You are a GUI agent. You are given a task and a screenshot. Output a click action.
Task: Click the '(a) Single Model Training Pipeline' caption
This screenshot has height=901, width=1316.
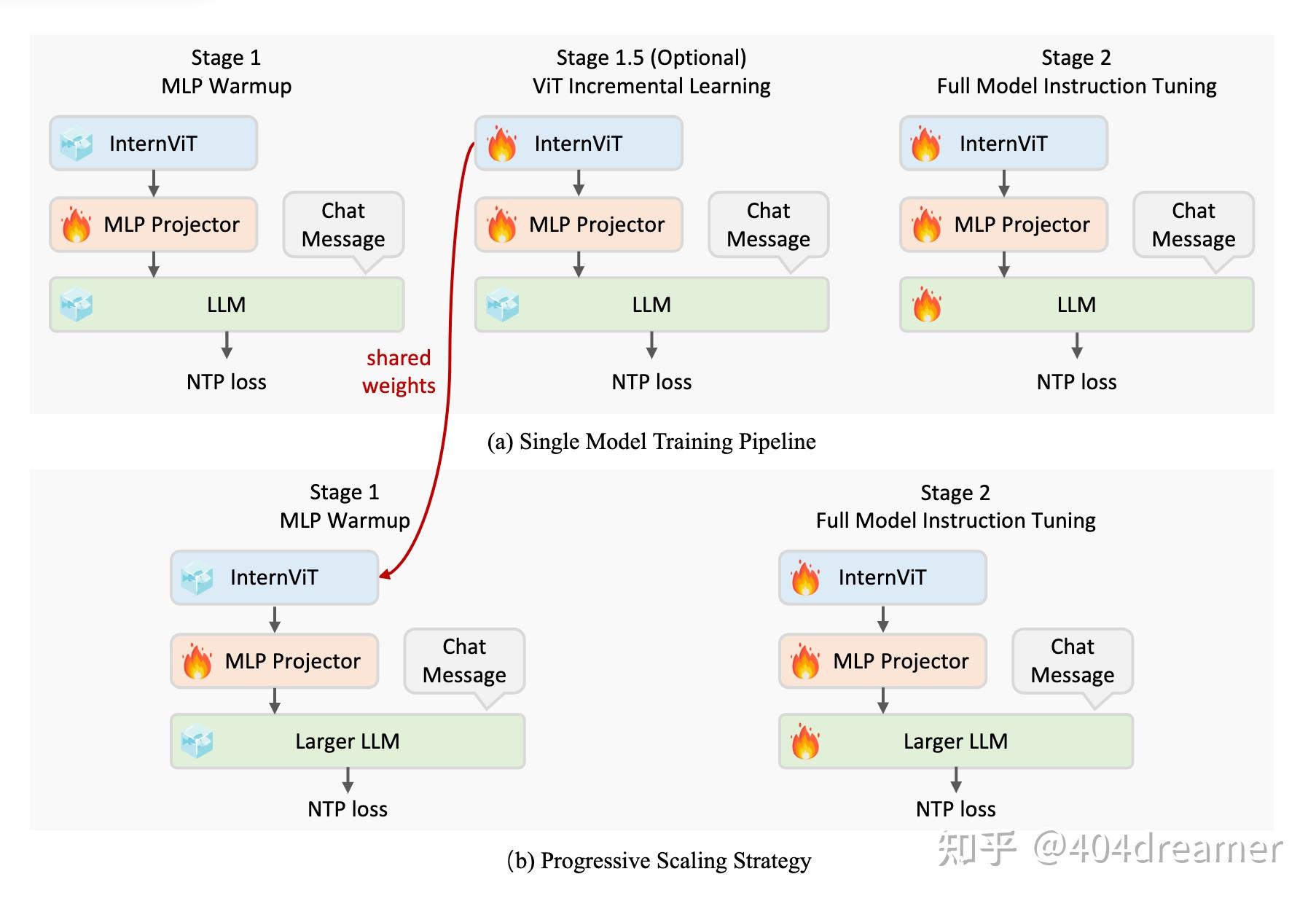pos(651,442)
